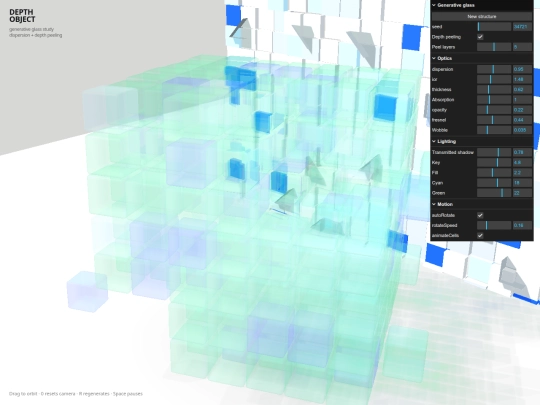Click the 'animateCells' label
The height and width of the screenshot is (405, 540).
445,236
